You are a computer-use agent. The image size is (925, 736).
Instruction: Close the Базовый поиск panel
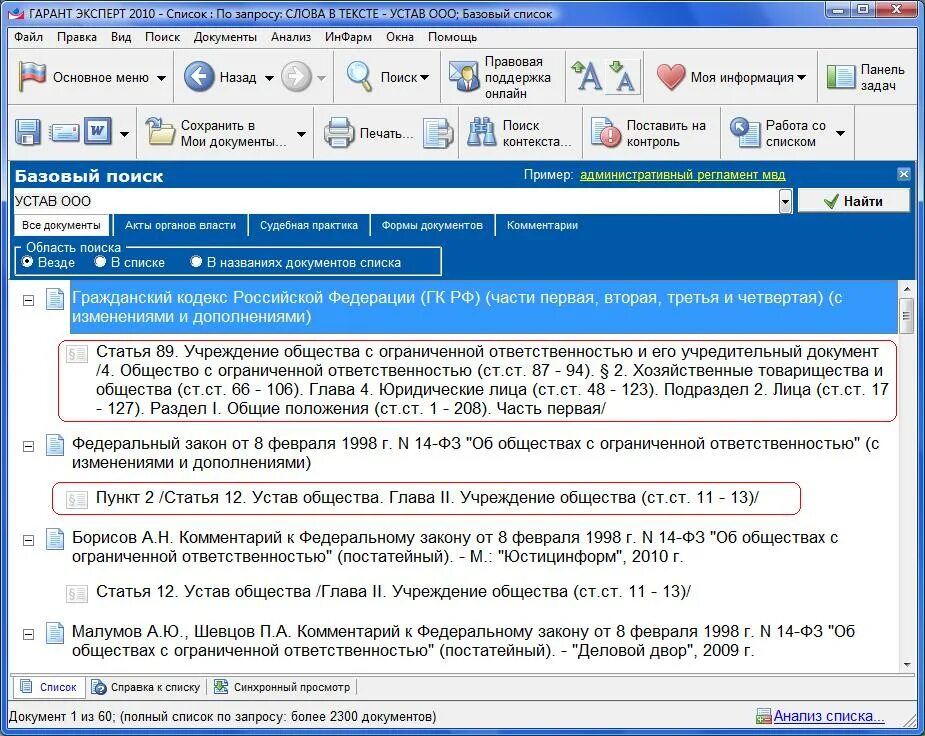(904, 174)
